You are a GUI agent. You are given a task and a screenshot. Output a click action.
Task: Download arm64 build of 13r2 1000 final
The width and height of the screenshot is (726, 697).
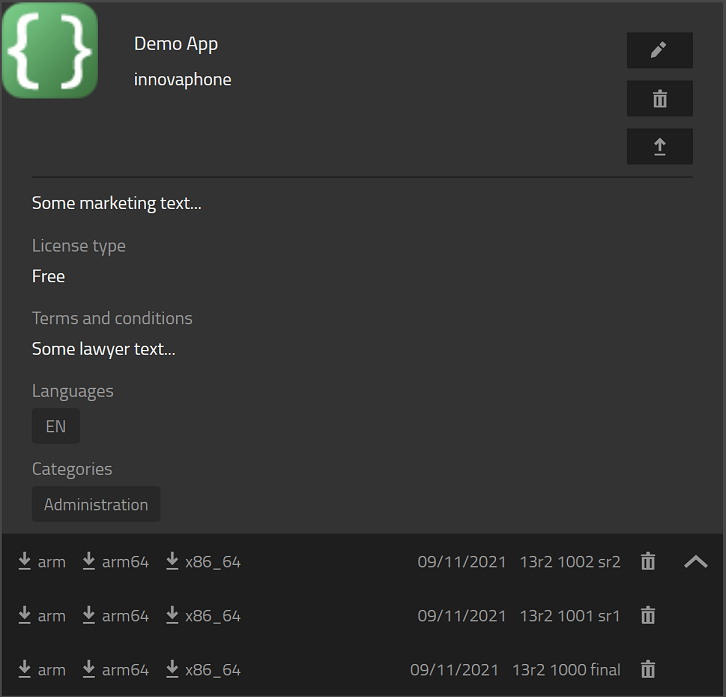click(x=115, y=670)
